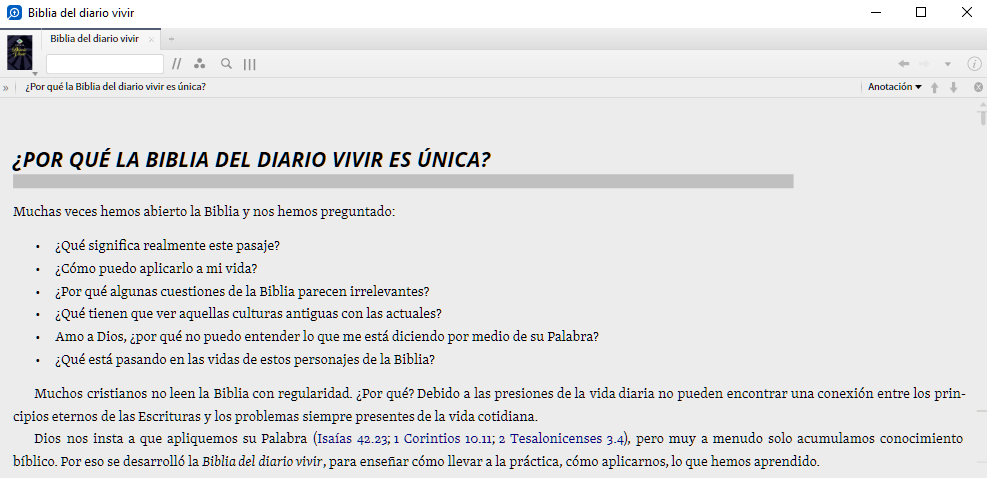Open navigation history dropdown arrow
This screenshot has height=478, width=987.
click(x=947, y=64)
